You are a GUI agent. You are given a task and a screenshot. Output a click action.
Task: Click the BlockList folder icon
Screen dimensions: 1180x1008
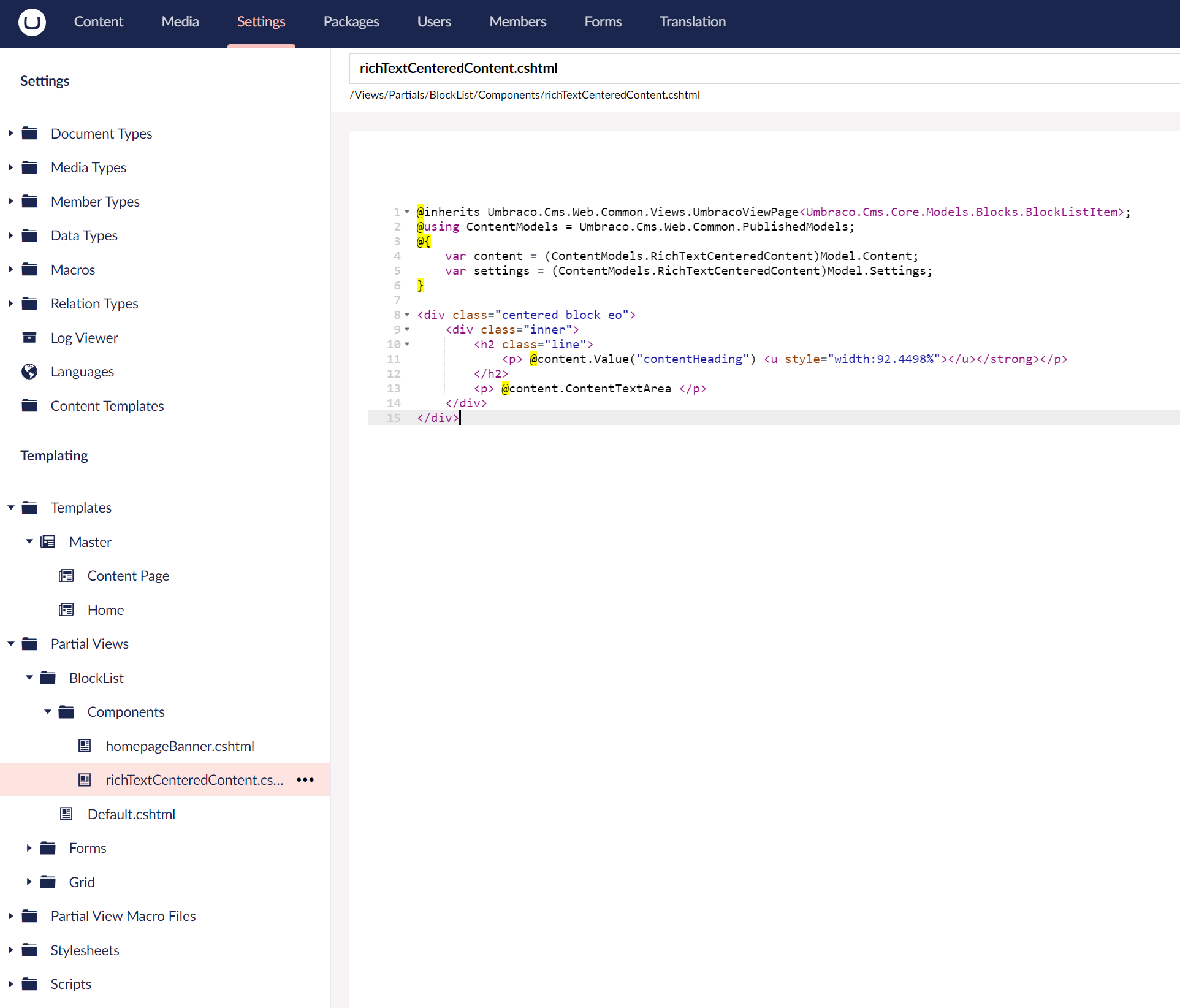point(48,678)
